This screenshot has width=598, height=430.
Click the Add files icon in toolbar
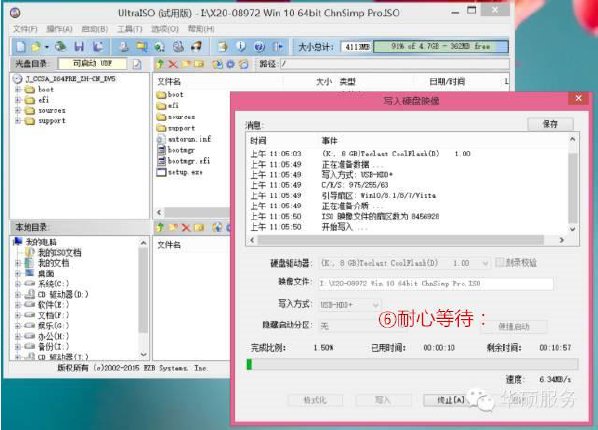click(x=222, y=47)
